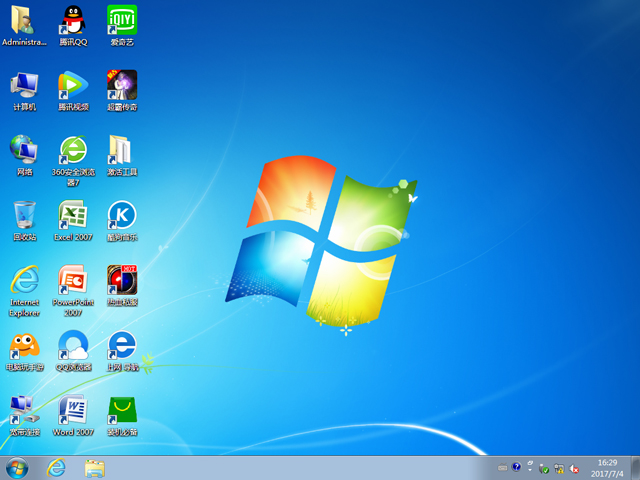This screenshot has width=640, height=480.
Task: Open the Windows Start menu
Action: pyautogui.click(x=17, y=467)
